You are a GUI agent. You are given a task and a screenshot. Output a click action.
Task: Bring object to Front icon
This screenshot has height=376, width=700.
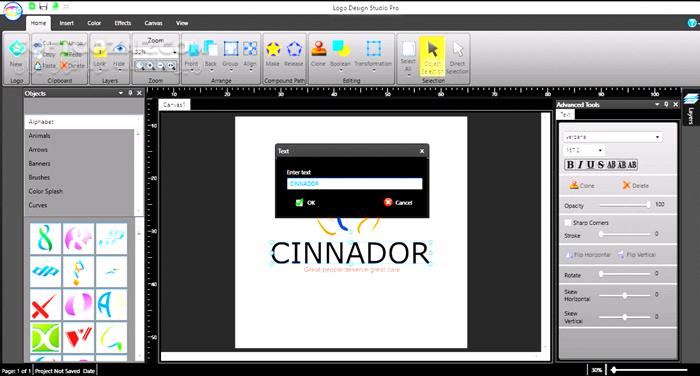pos(192,49)
